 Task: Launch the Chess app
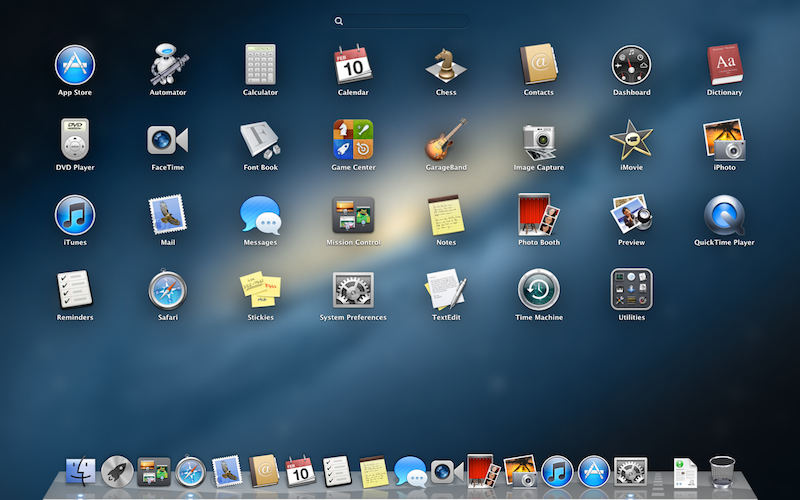[446, 65]
